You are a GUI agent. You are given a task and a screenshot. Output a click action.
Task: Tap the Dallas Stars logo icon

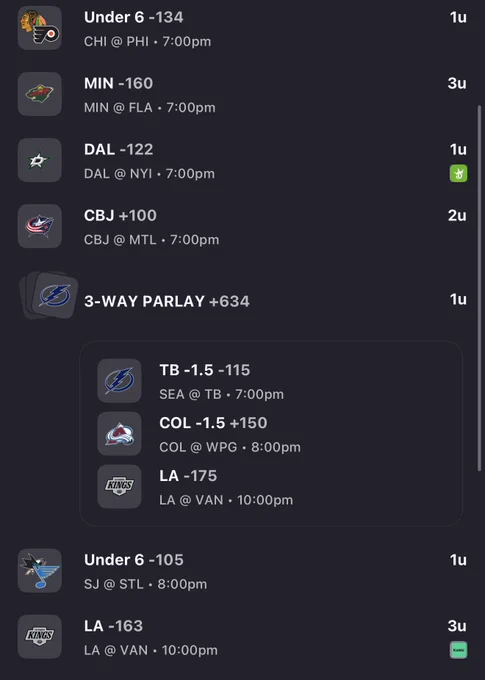tap(39, 160)
